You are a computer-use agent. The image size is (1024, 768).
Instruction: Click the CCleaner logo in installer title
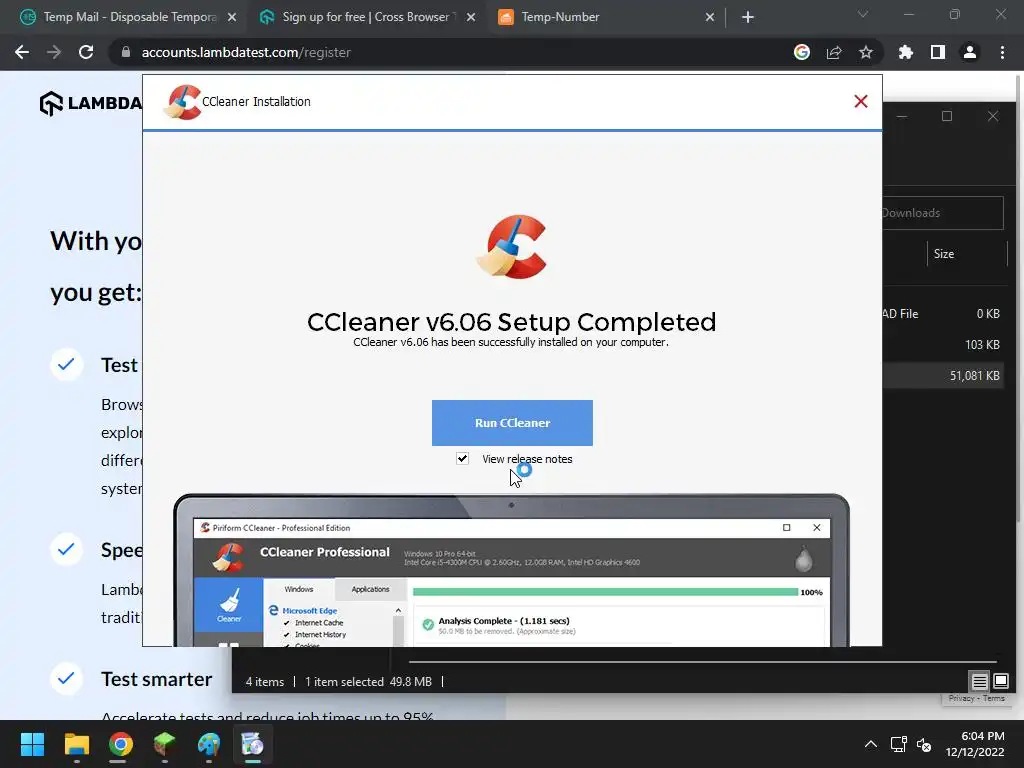click(182, 102)
